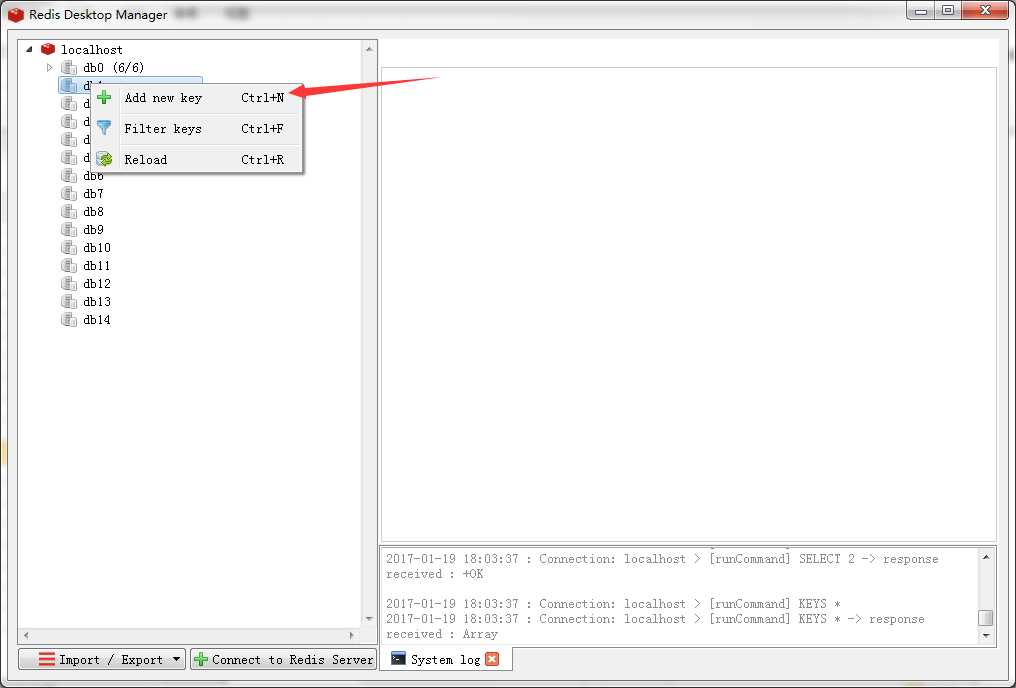This screenshot has width=1016, height=688.
Task: Click the database icon beside db12
Action: [69, 284]
